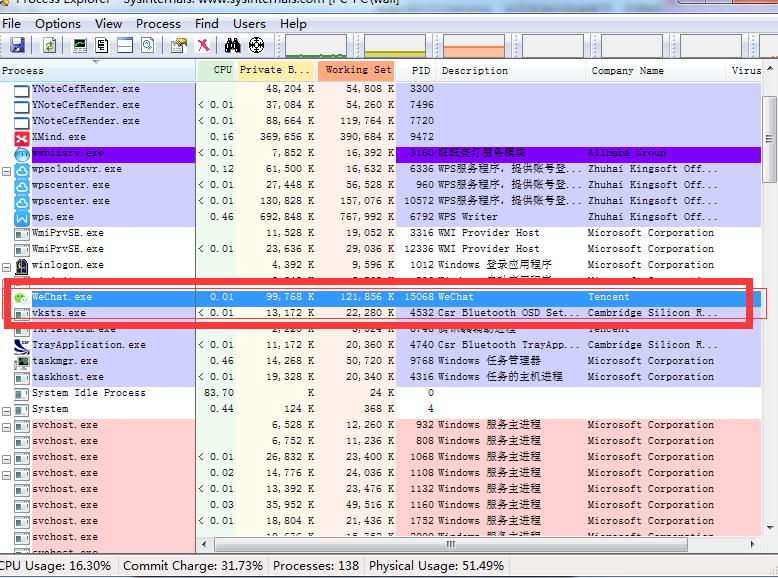Image resolution: width=778 pixels, height=578 pixels.
Task: Click the binoculars Find Handle icon
Action: (232, 46)
